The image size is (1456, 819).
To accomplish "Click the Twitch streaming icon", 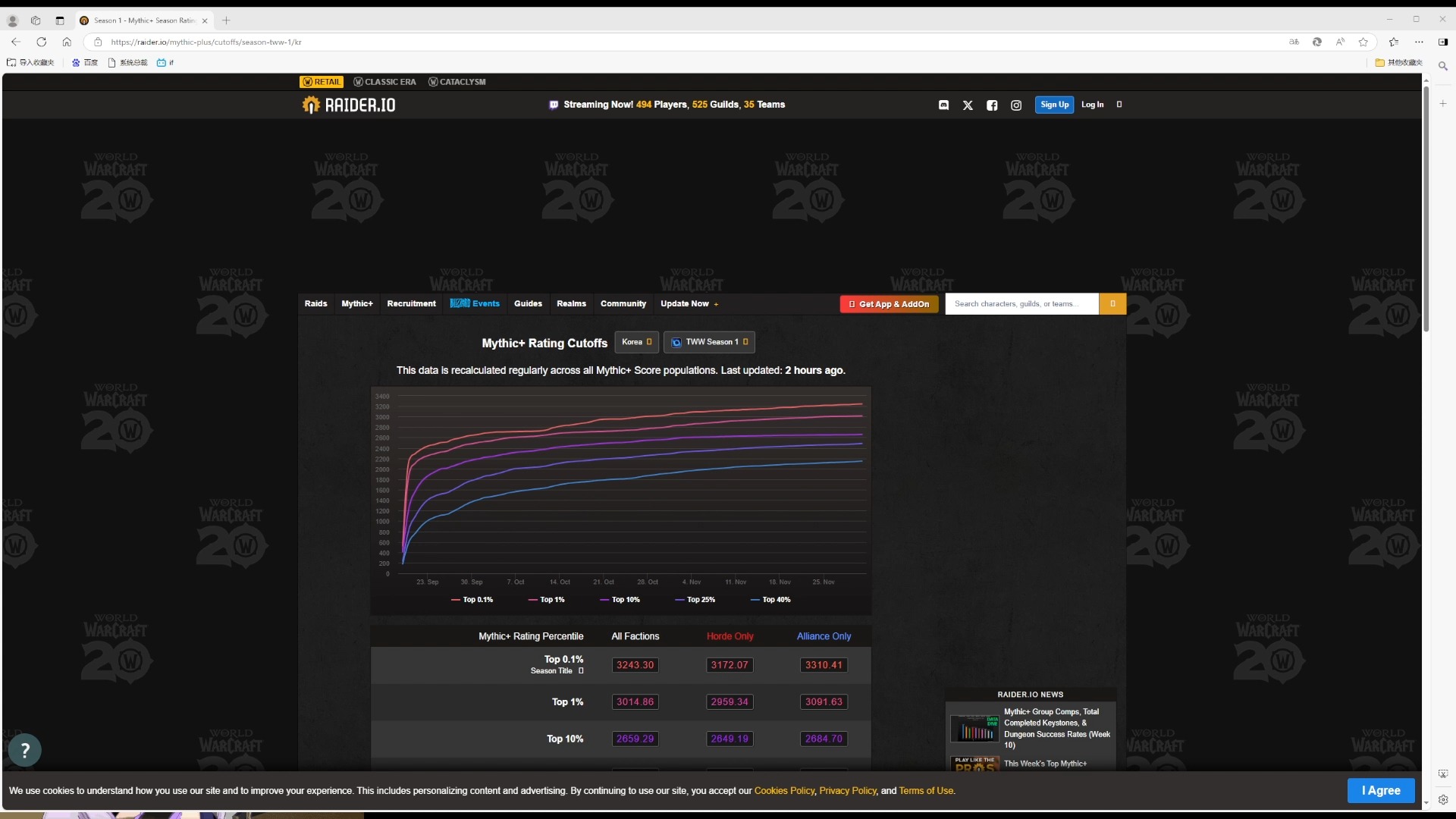I will click(x=555, y=104).
